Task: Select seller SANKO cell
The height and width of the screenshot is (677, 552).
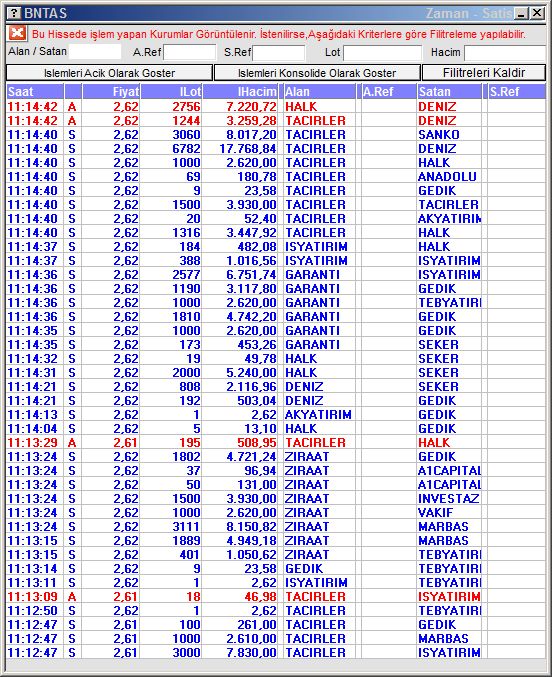Action: [x=449, y=135]
